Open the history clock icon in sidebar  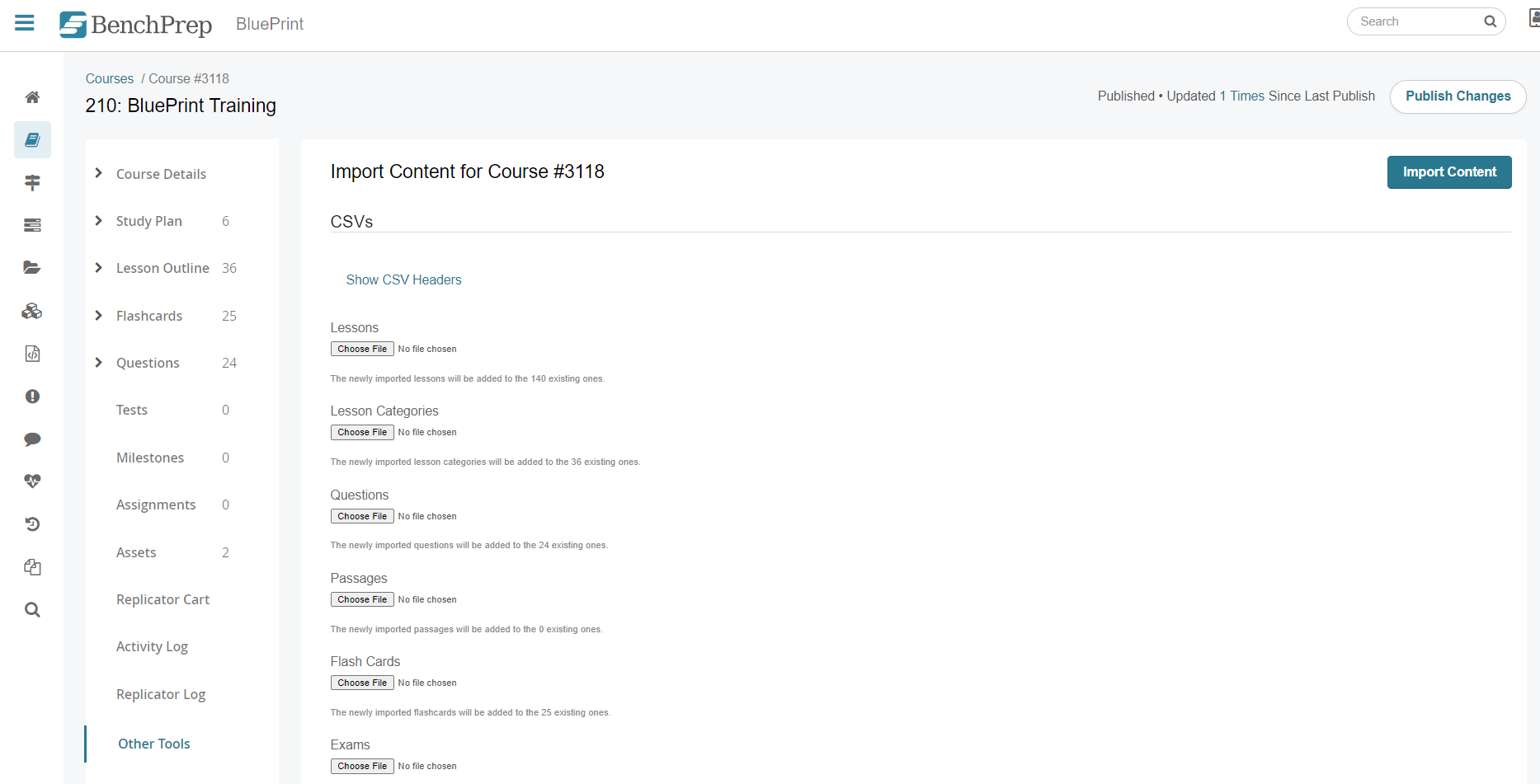pos(32,524)
